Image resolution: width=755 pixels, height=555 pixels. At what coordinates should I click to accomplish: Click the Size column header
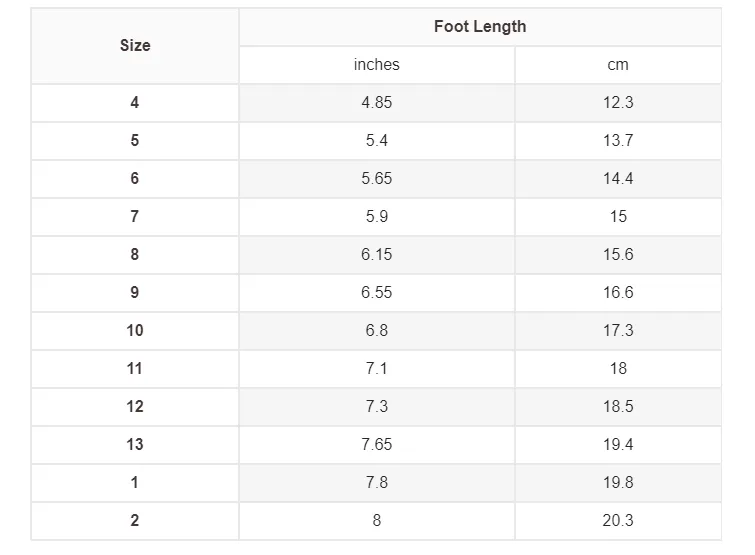pos(135,46)
